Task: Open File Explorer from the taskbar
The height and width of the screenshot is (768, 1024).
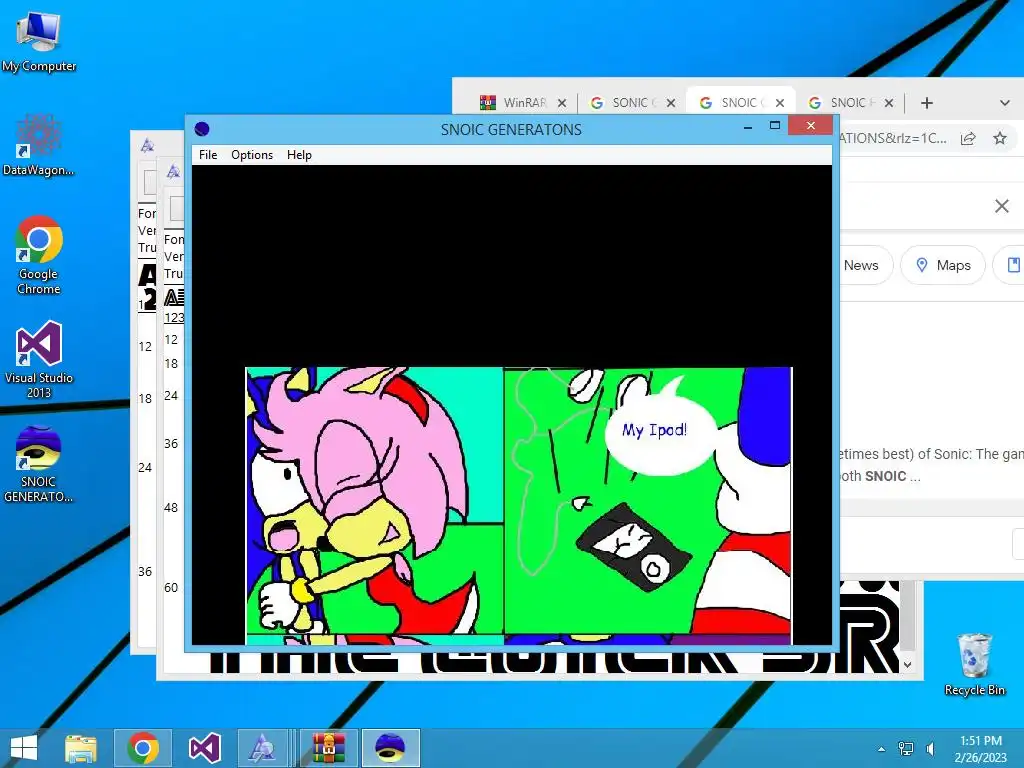Action: point(81,748)
